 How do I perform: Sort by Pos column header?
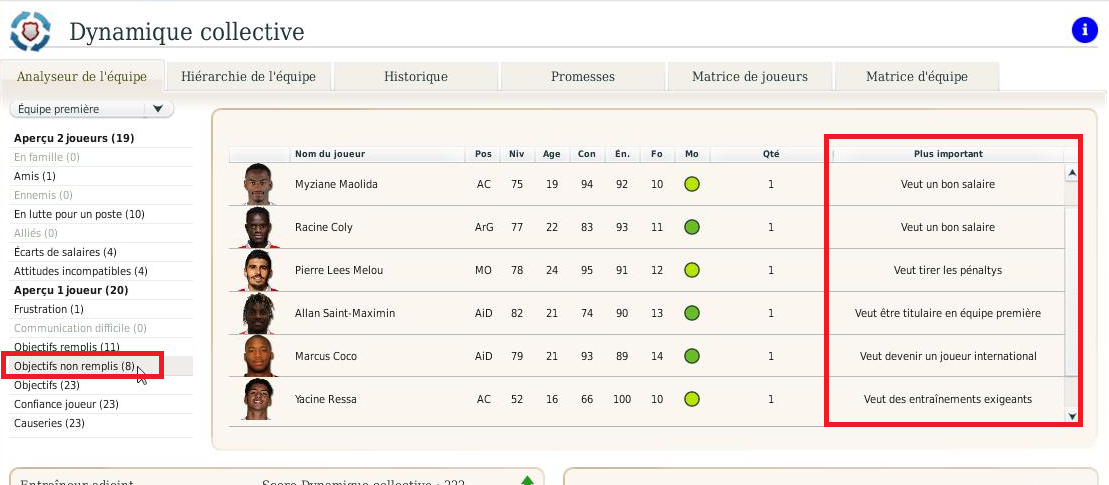[483, 154]
